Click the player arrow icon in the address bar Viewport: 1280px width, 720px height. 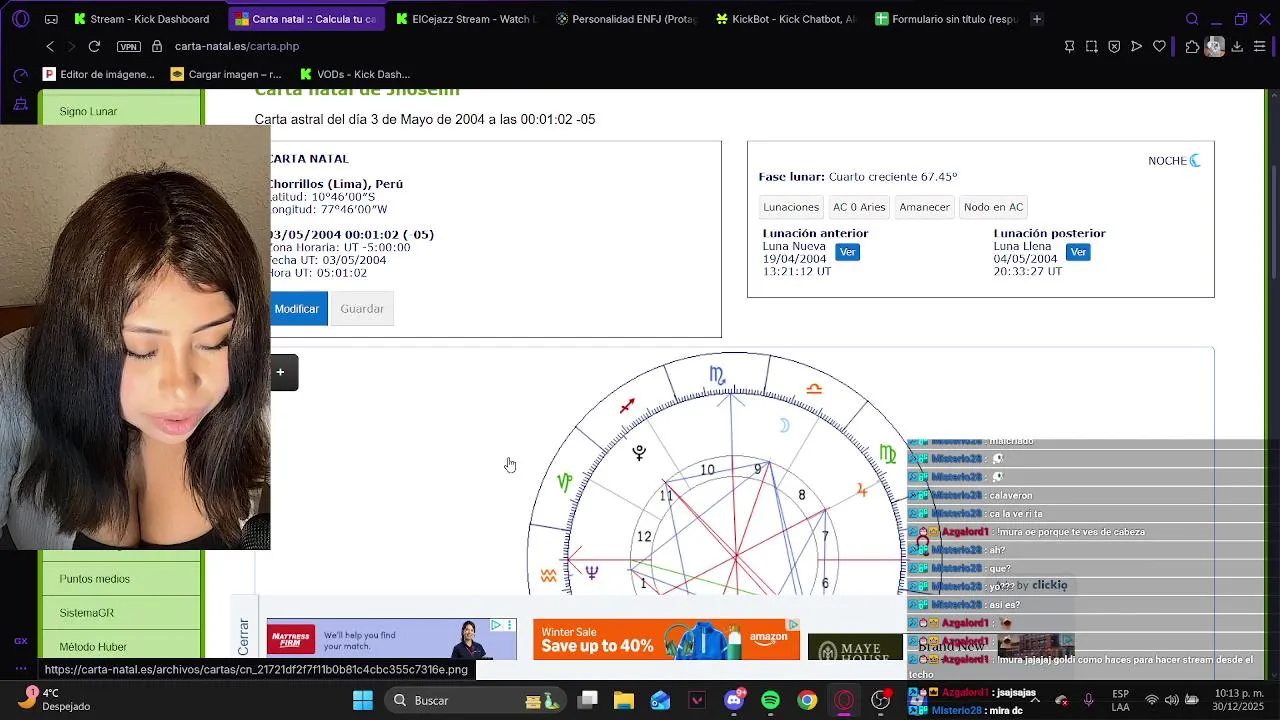click(x=1137, y=46)
